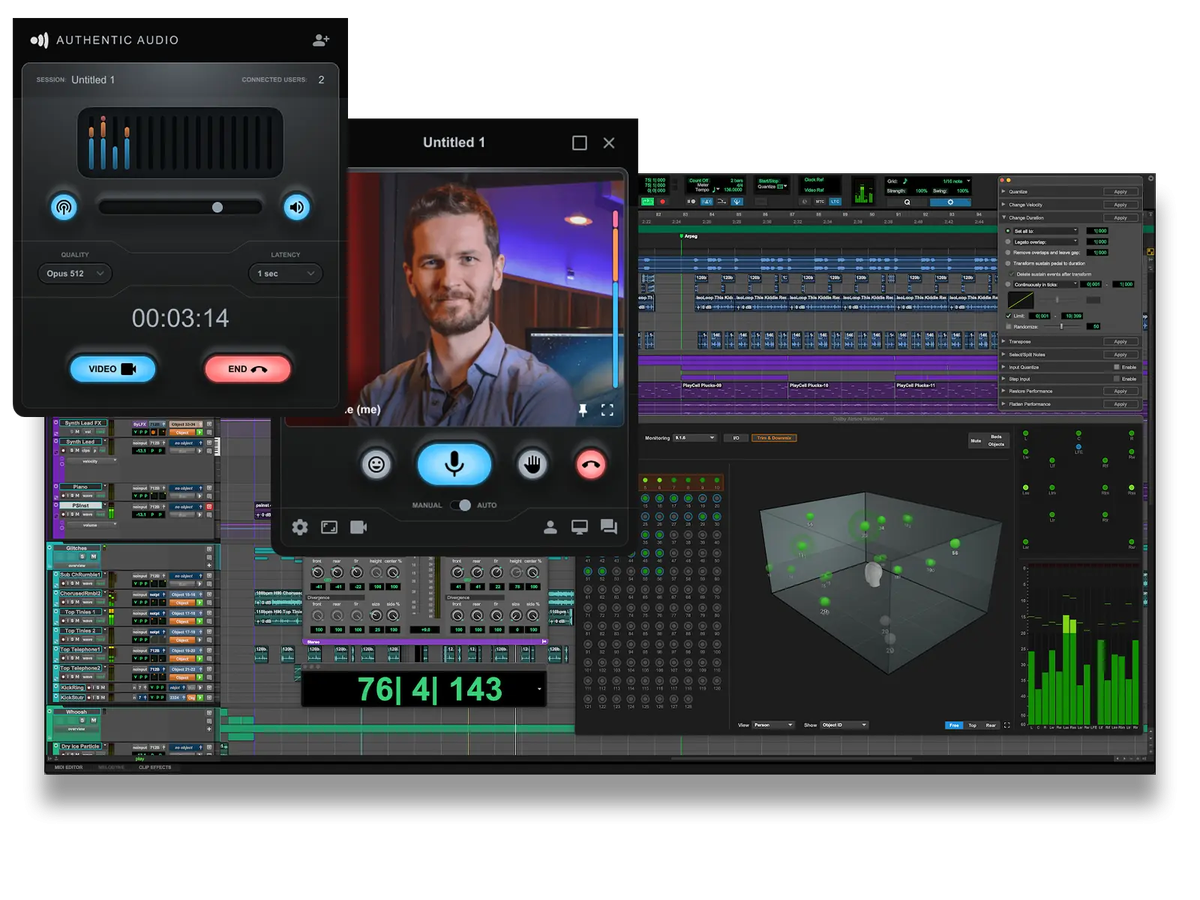Screen dimensions: 1200x900
Task: Toggle the Manual/Auto switch
Action: [461, 505]
